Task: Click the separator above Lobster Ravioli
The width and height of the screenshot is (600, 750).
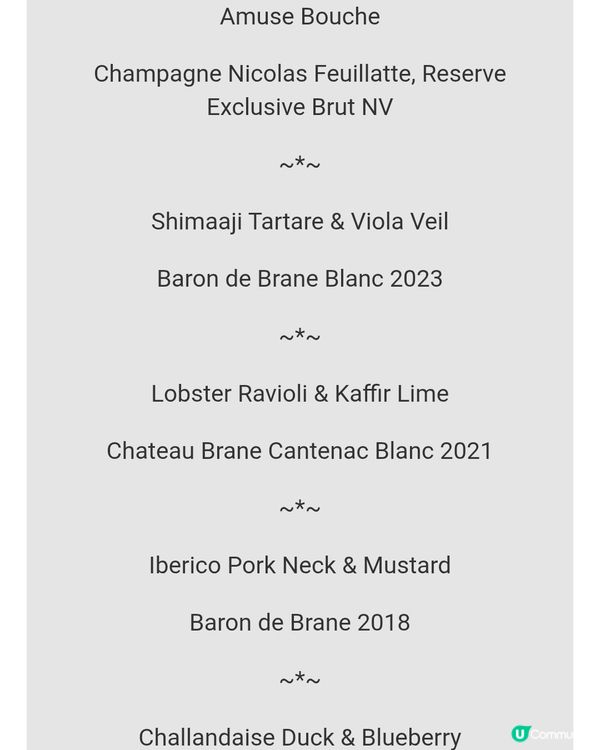Action: coord(300,336)
